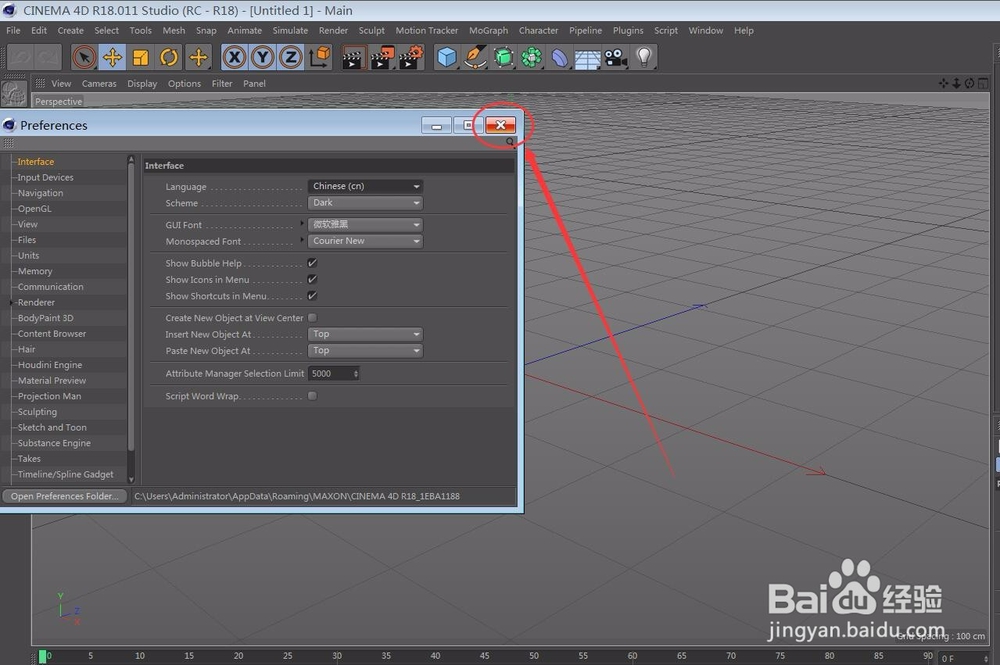Screen dimensions: 1000x665
Task: Activate the Scale tool
Action: click(140, 57)
